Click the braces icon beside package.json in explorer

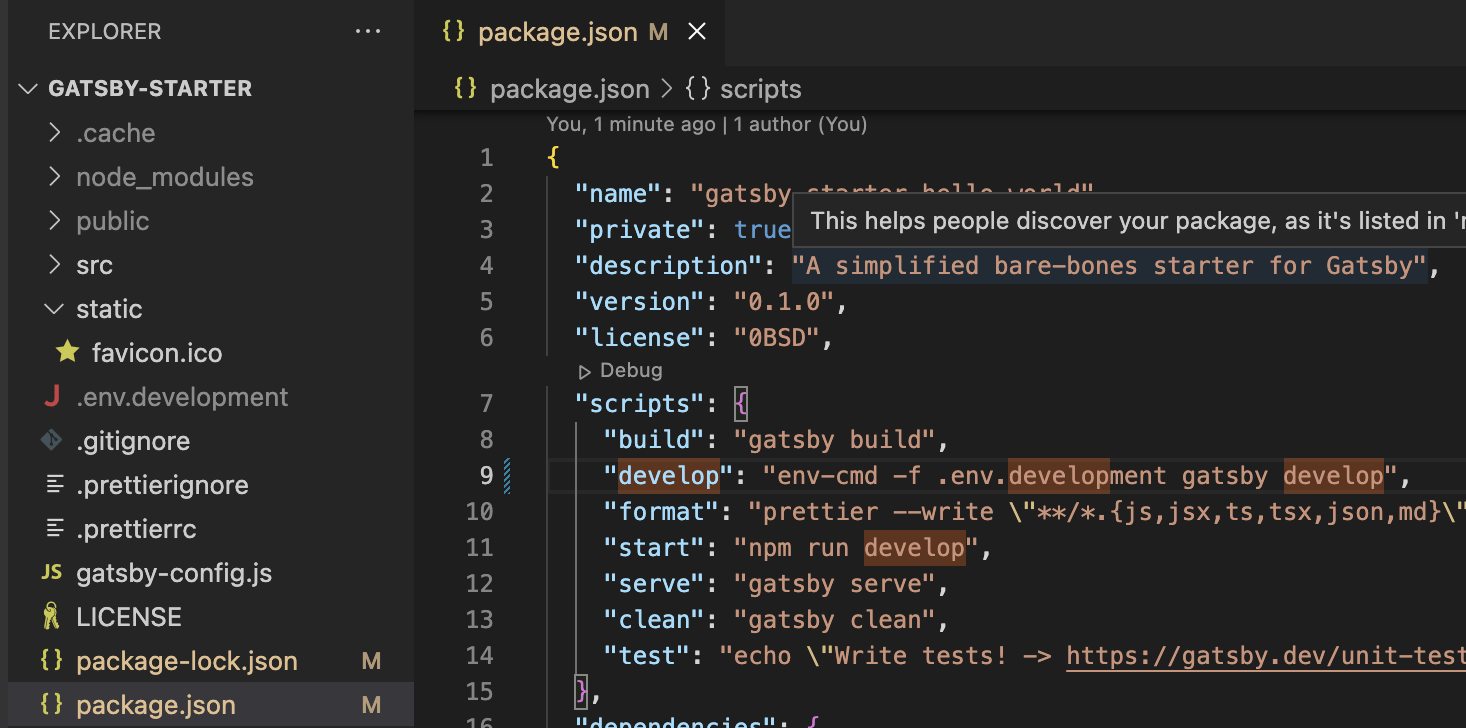pos(51,704)
